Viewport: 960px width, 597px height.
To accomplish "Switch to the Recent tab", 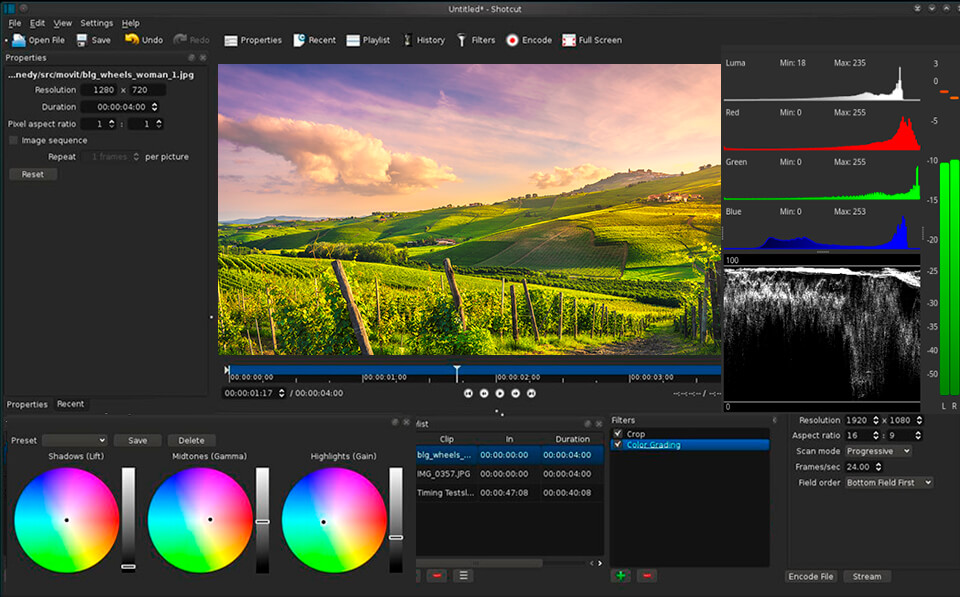I will pos(70,404).
